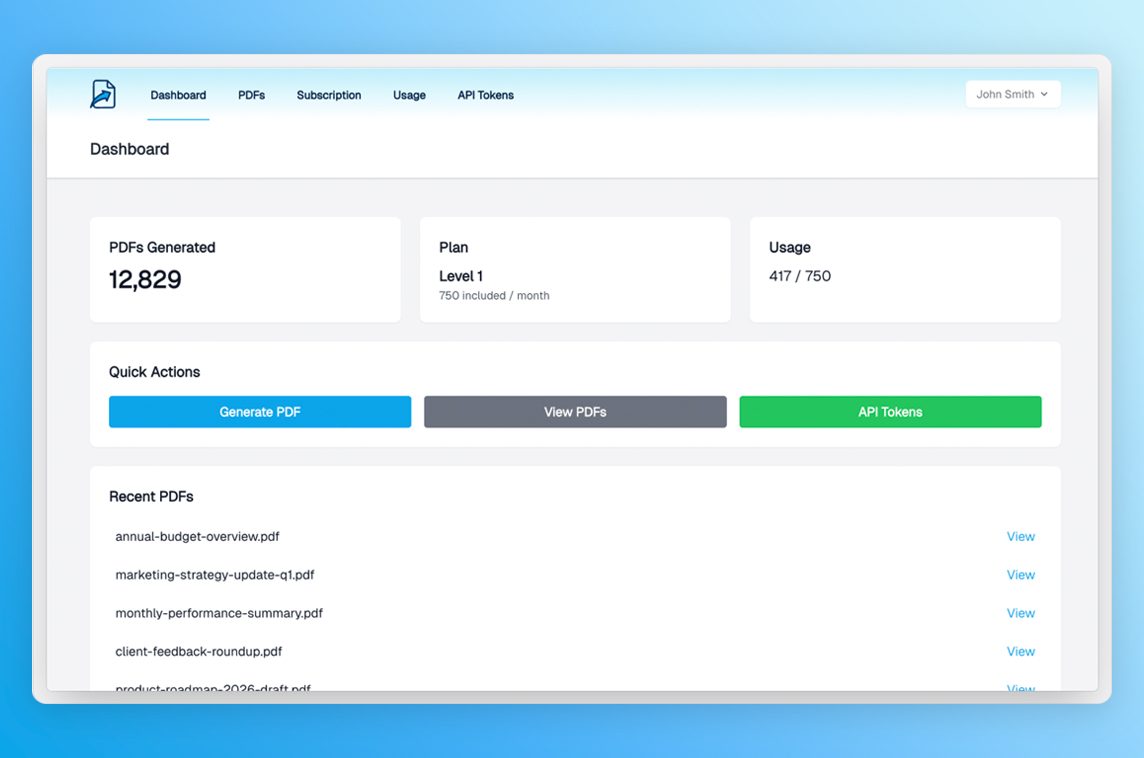Click the annual-budget-overview.pdf file name
This screenshot has width=1144, height=758.
coord(197,537)
